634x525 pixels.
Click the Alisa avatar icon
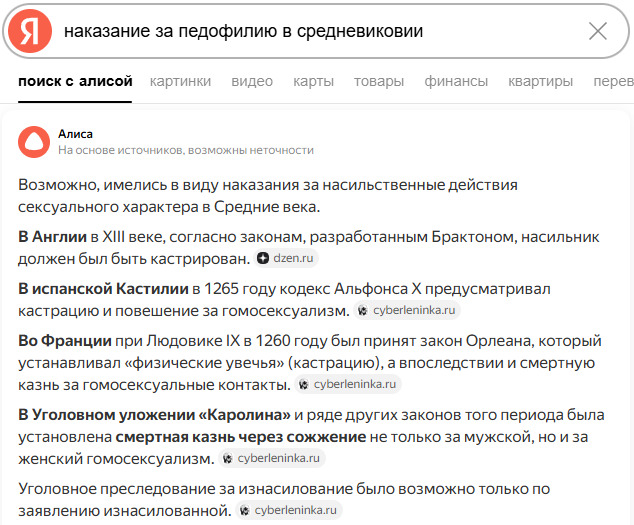click(x=34, y=141)
